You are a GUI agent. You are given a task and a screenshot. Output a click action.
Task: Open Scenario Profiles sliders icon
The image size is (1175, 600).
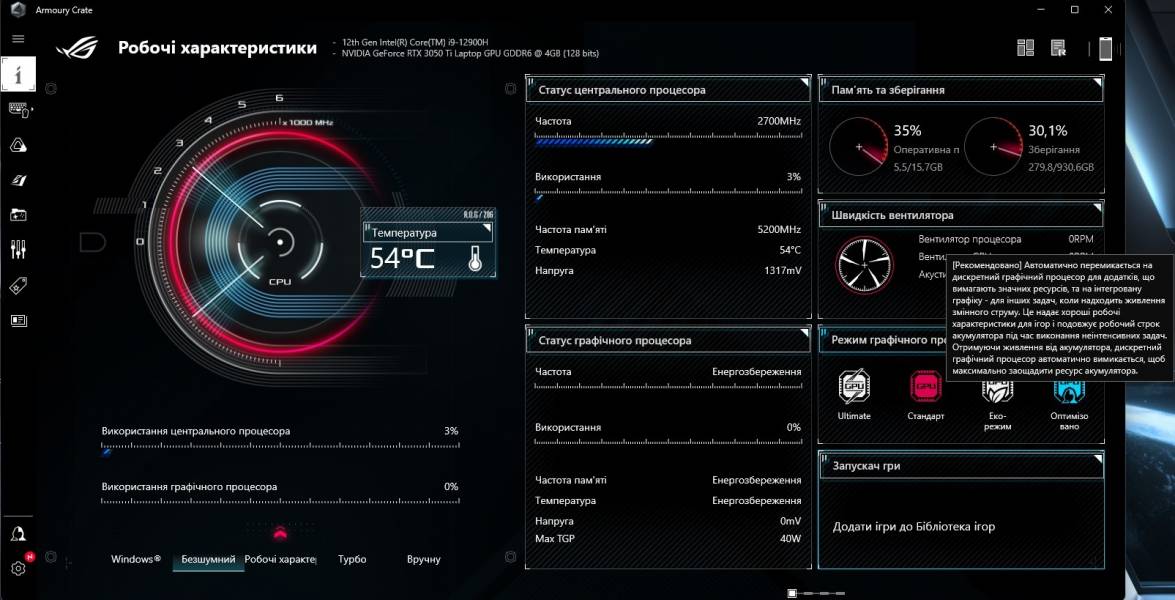18,249
